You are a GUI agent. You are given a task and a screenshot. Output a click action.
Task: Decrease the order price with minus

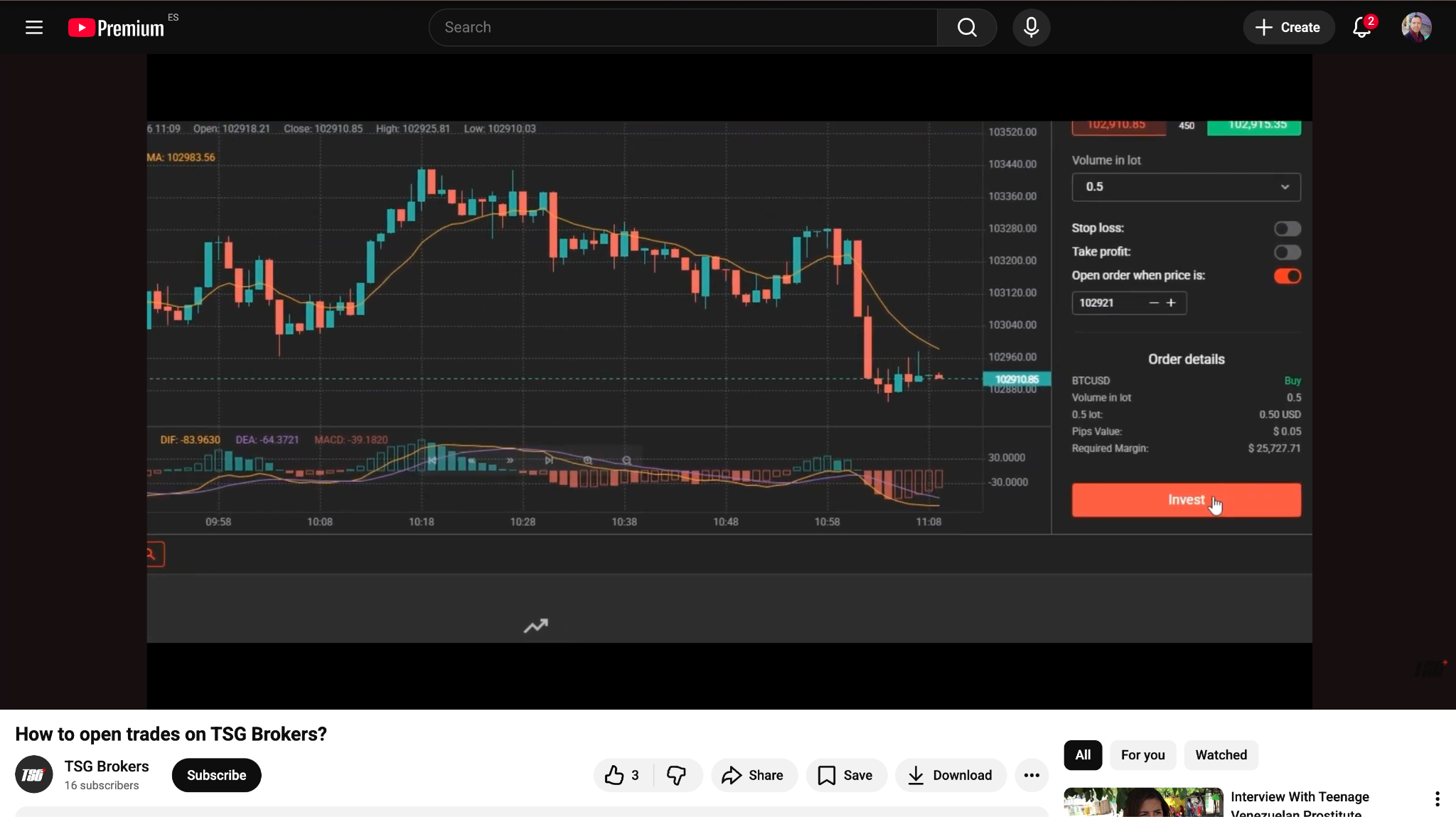click(x=1153, y=303)
